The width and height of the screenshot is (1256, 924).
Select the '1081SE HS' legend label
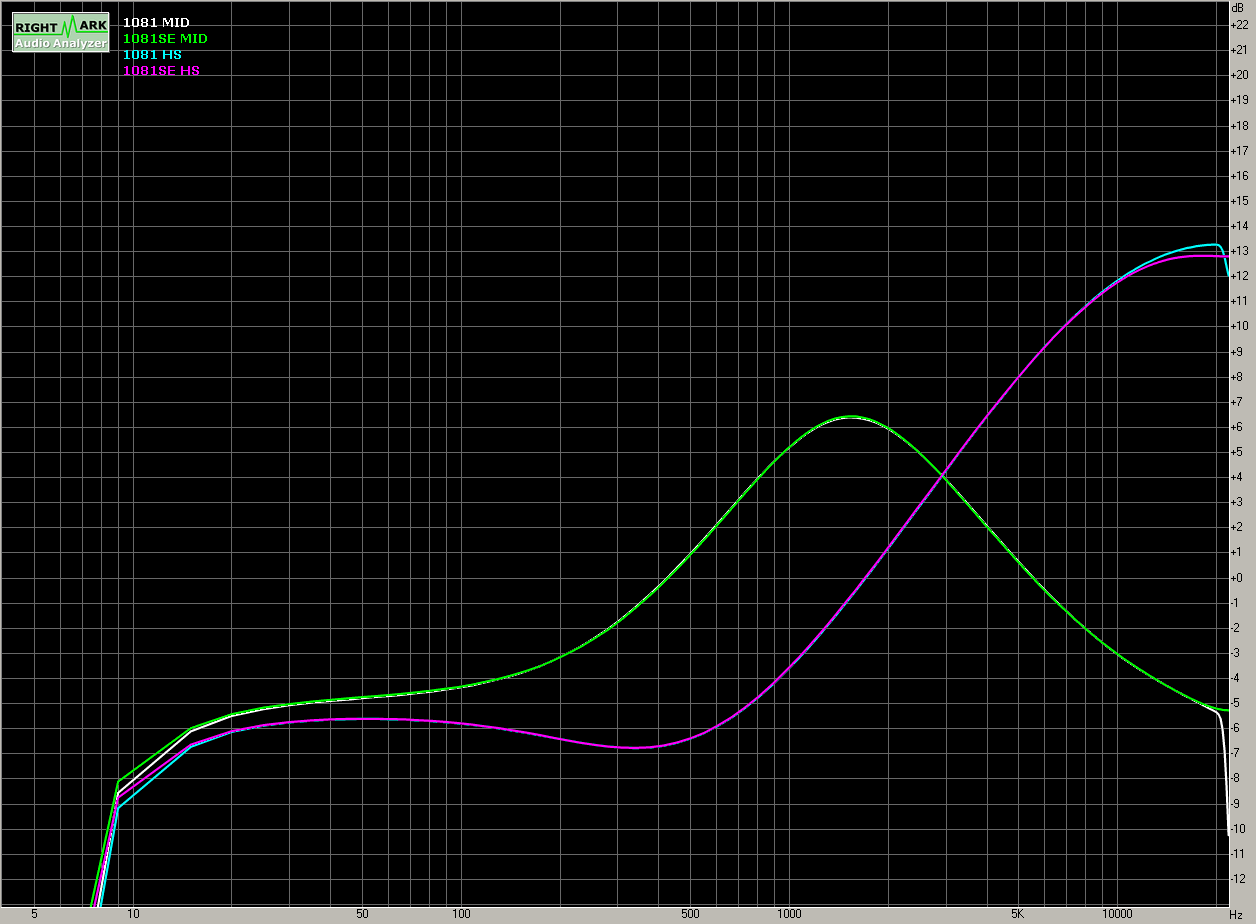click(161, 70)
